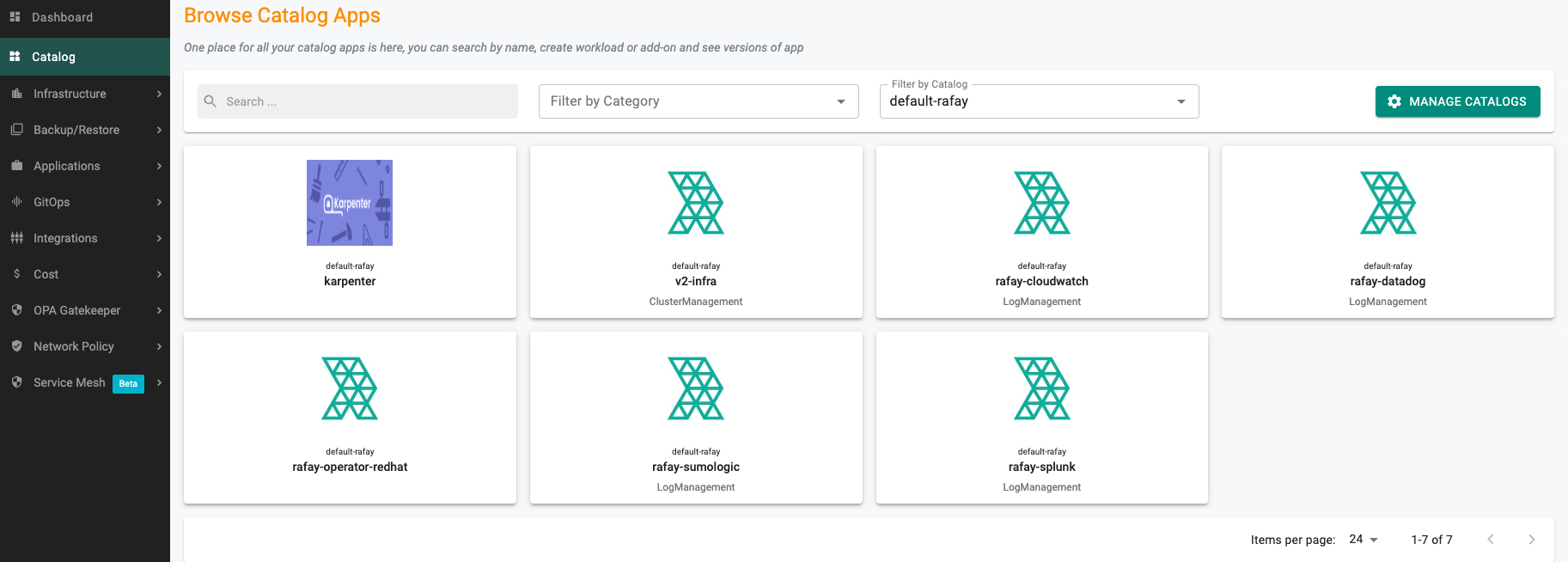This screenshot has height=562, width=1568.
Task: Open GitOps menu item
Action: coord(85,202)
